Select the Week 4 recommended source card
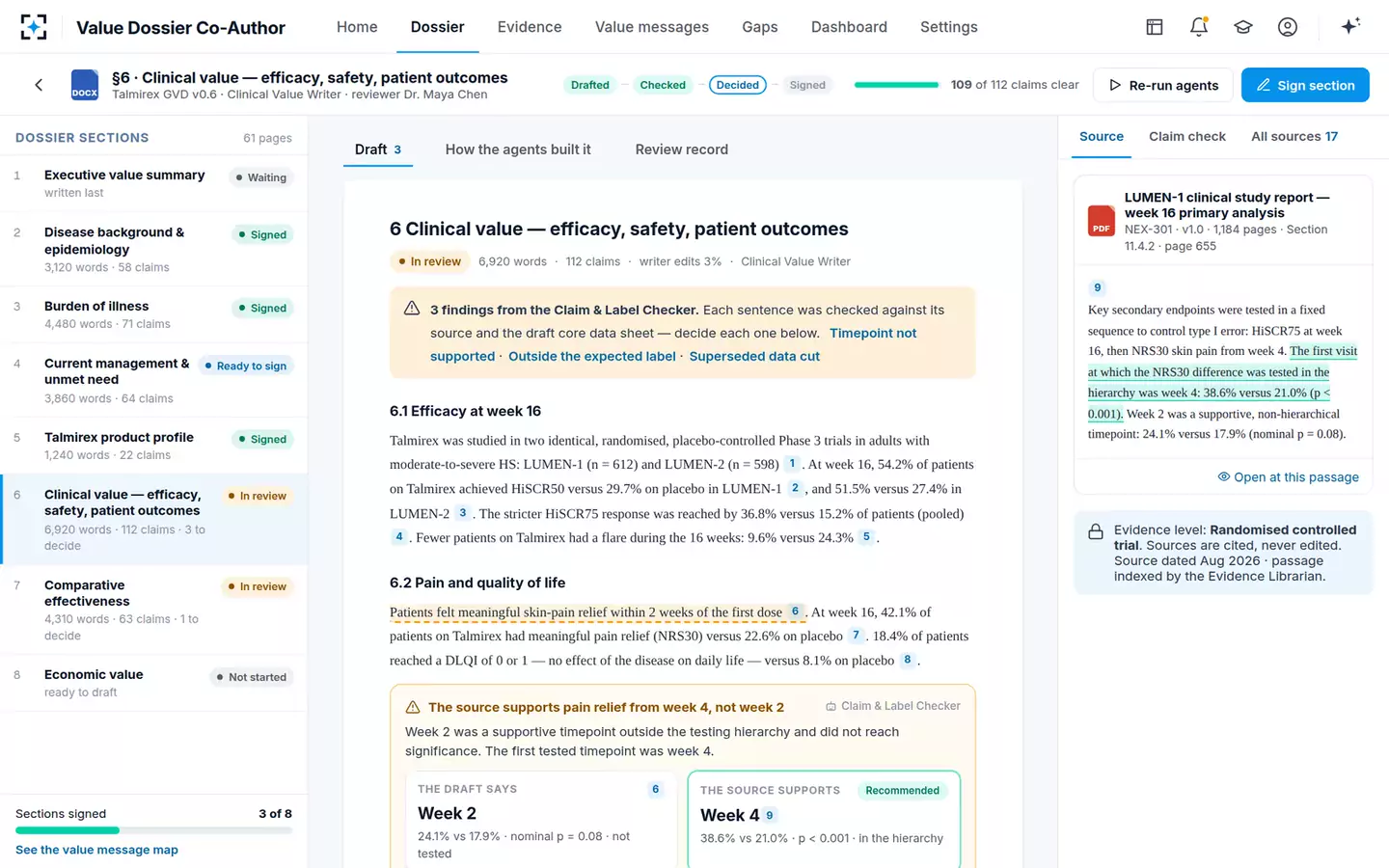This screenshot has height=868, width=1389. click(824, 818)
